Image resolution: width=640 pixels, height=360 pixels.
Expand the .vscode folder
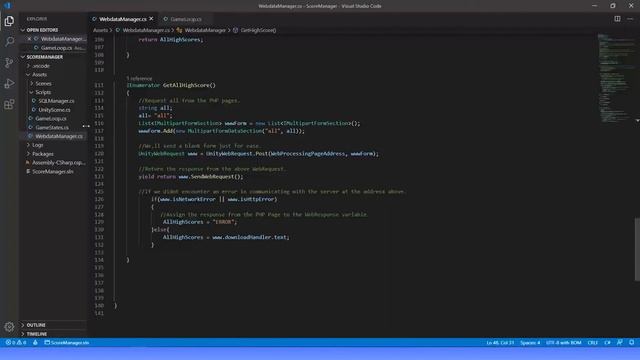click(x=28, y=66)
